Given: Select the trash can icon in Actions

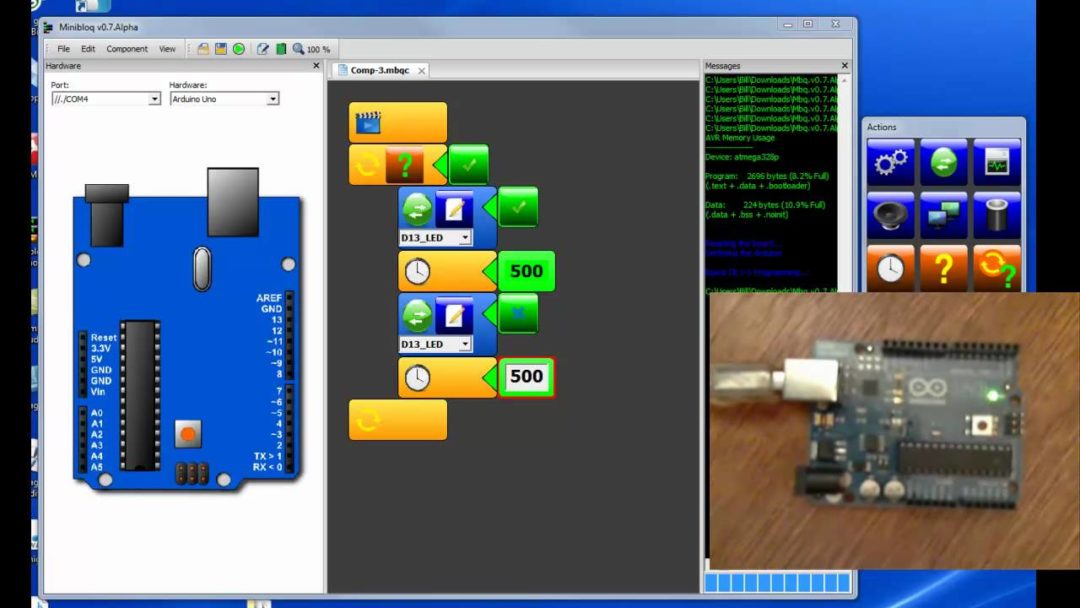Looking at the screenshot, I should click(x=997, y=214).
